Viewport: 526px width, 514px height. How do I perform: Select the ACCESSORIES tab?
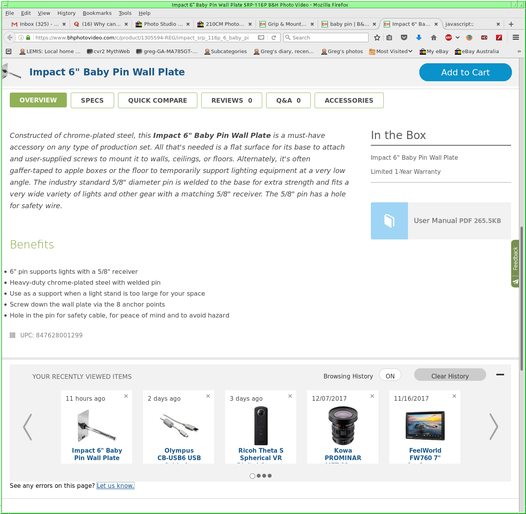point(349,100)
